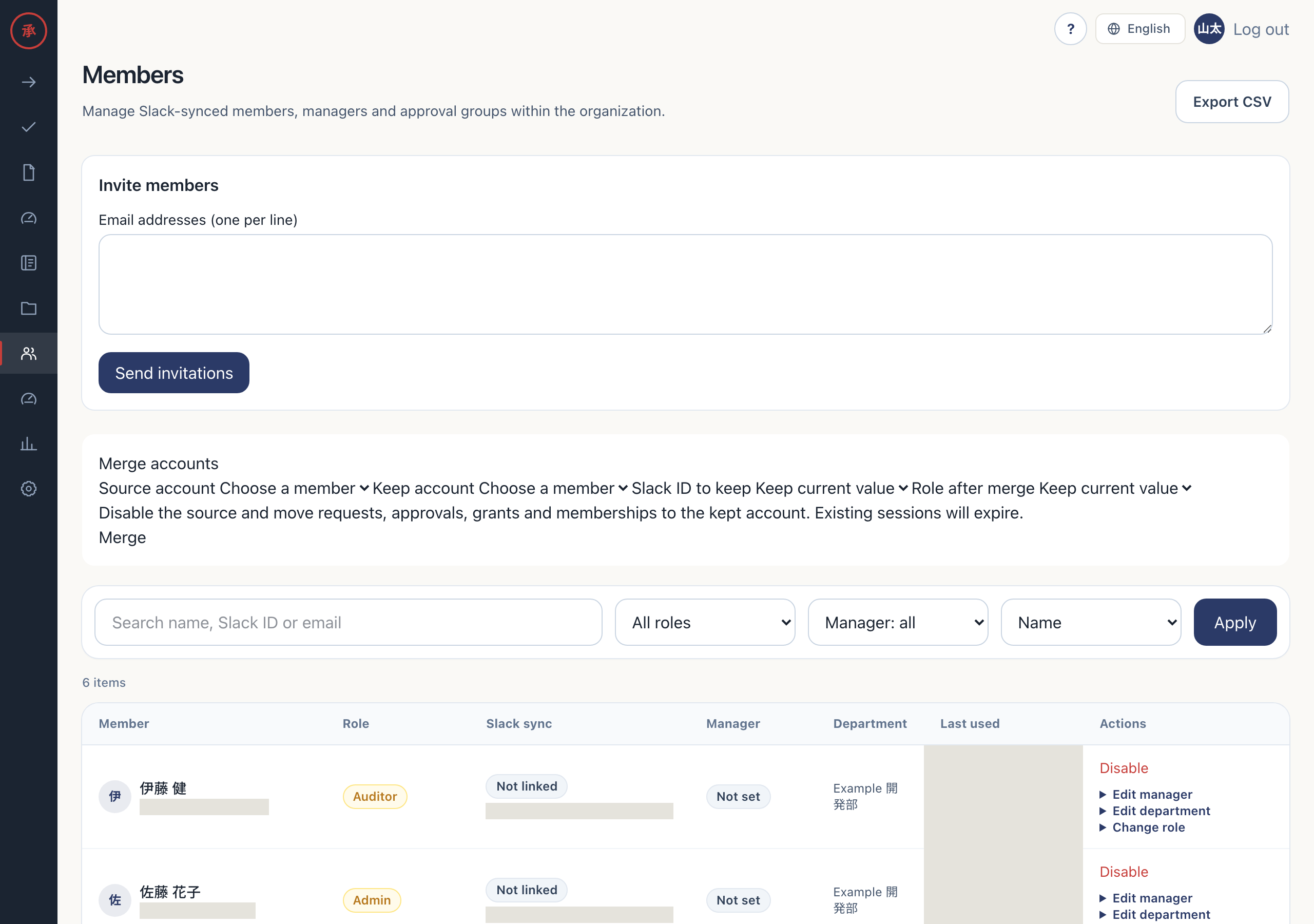Viewport: 1314px width, 924px height.
Task: Open the settings gear icon in the sidebar
Action: coord(29,488)
